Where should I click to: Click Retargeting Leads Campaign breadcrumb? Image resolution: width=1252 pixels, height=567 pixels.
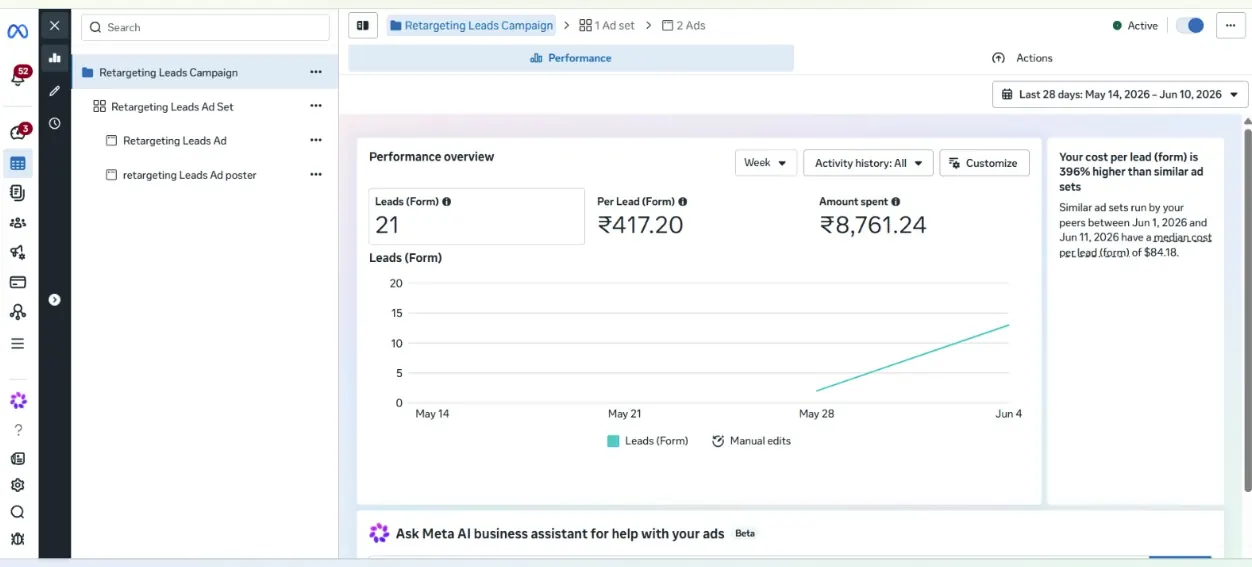(x=471, y=26)
